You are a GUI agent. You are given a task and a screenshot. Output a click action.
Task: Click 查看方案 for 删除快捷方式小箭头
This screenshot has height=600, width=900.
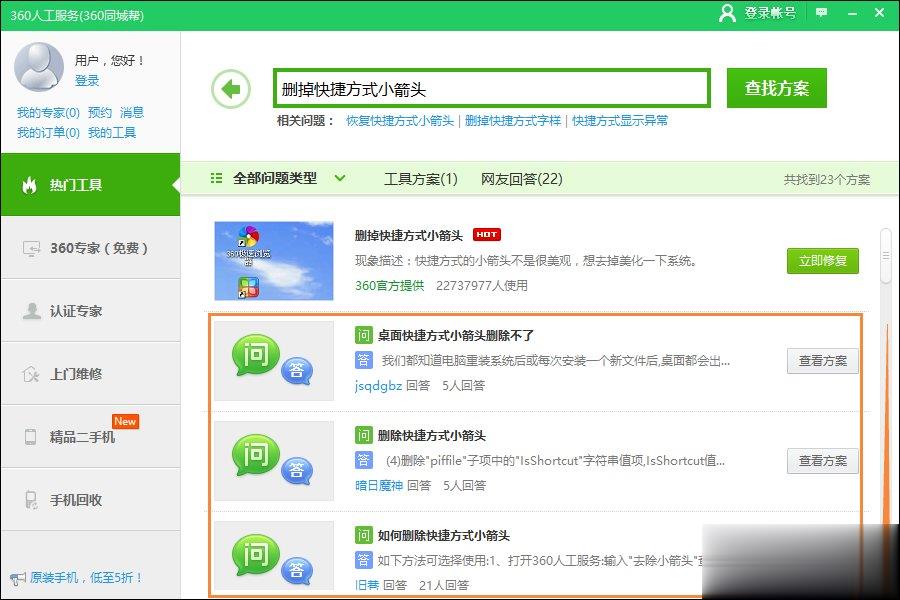[x=823, y=460]
